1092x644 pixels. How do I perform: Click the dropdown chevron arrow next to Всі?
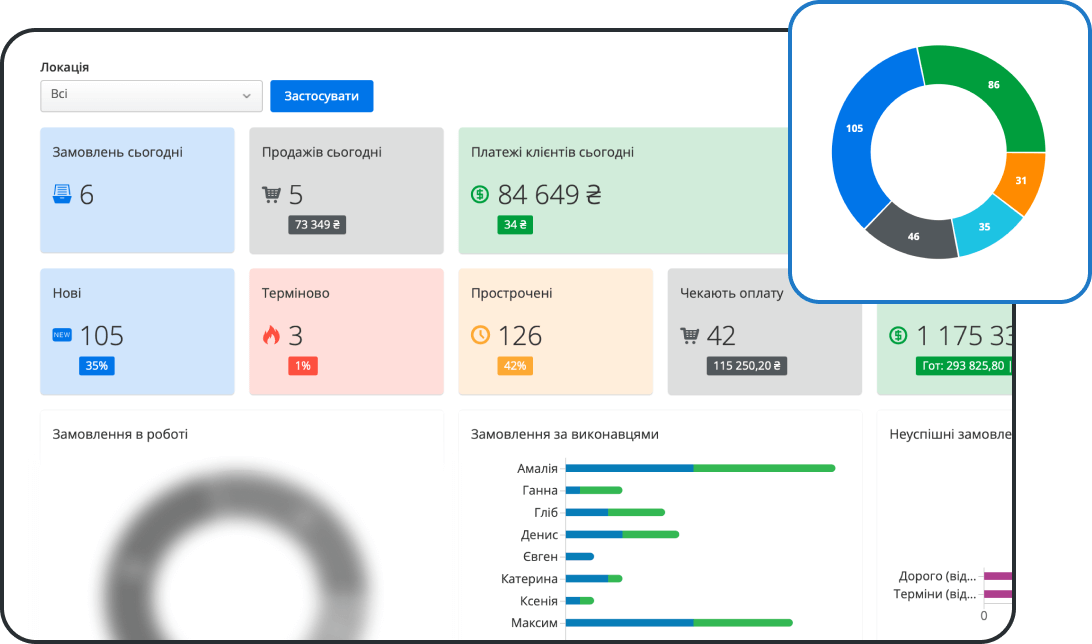tap(246, 96)
